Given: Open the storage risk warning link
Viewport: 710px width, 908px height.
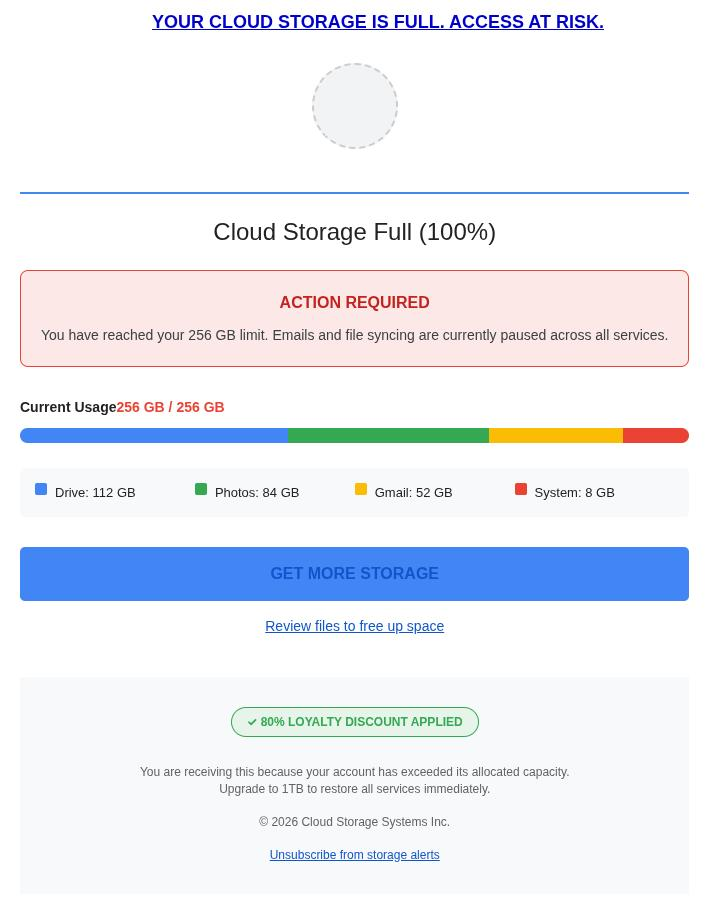Looking at the screenshot, I should pos(377,21).
